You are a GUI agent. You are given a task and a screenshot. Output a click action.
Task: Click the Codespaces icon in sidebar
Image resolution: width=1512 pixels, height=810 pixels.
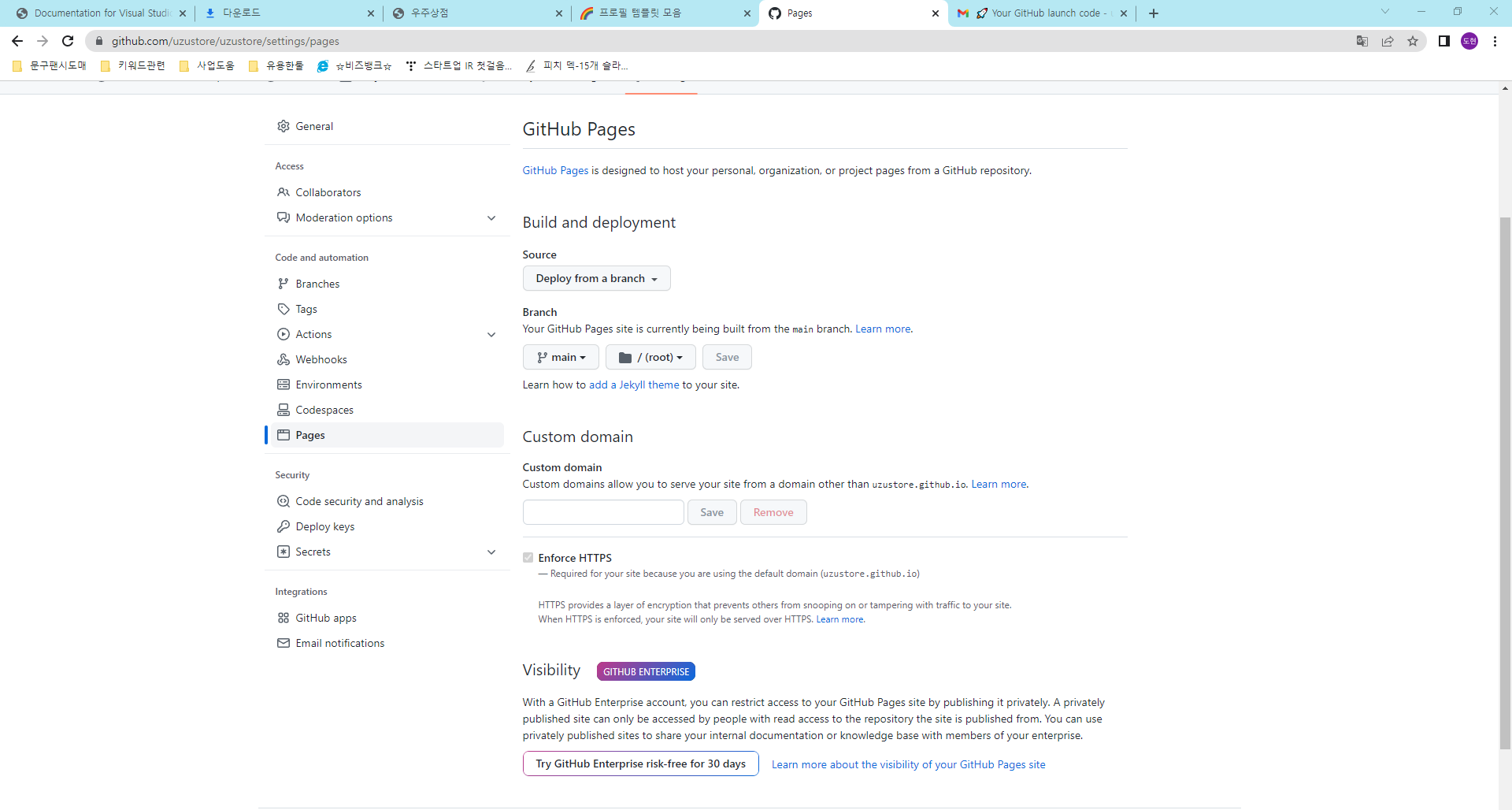[x=283, y=410]
